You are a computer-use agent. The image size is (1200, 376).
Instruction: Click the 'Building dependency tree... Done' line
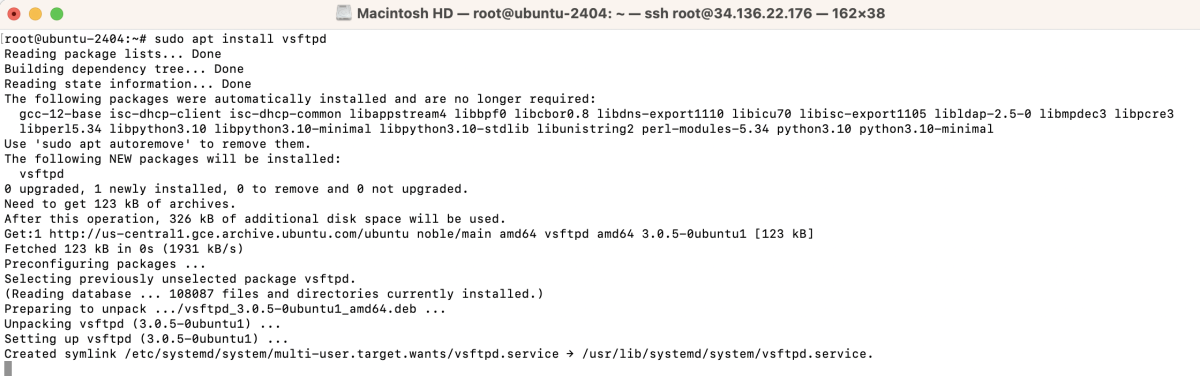click(124, 69)
